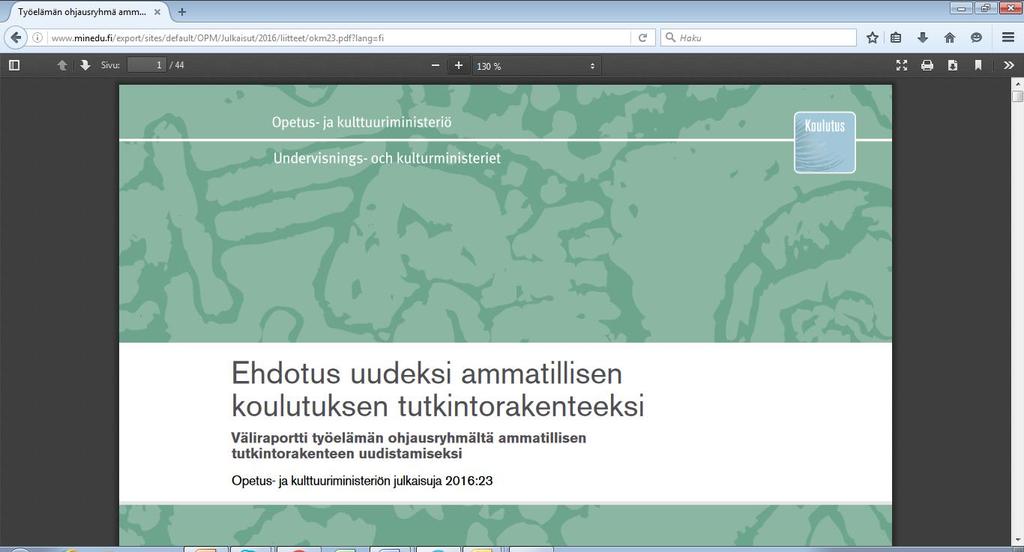The width and height of the screenshot is (1024, 552).
Task: Show bookmarks list icon
Action: [896, 38]
